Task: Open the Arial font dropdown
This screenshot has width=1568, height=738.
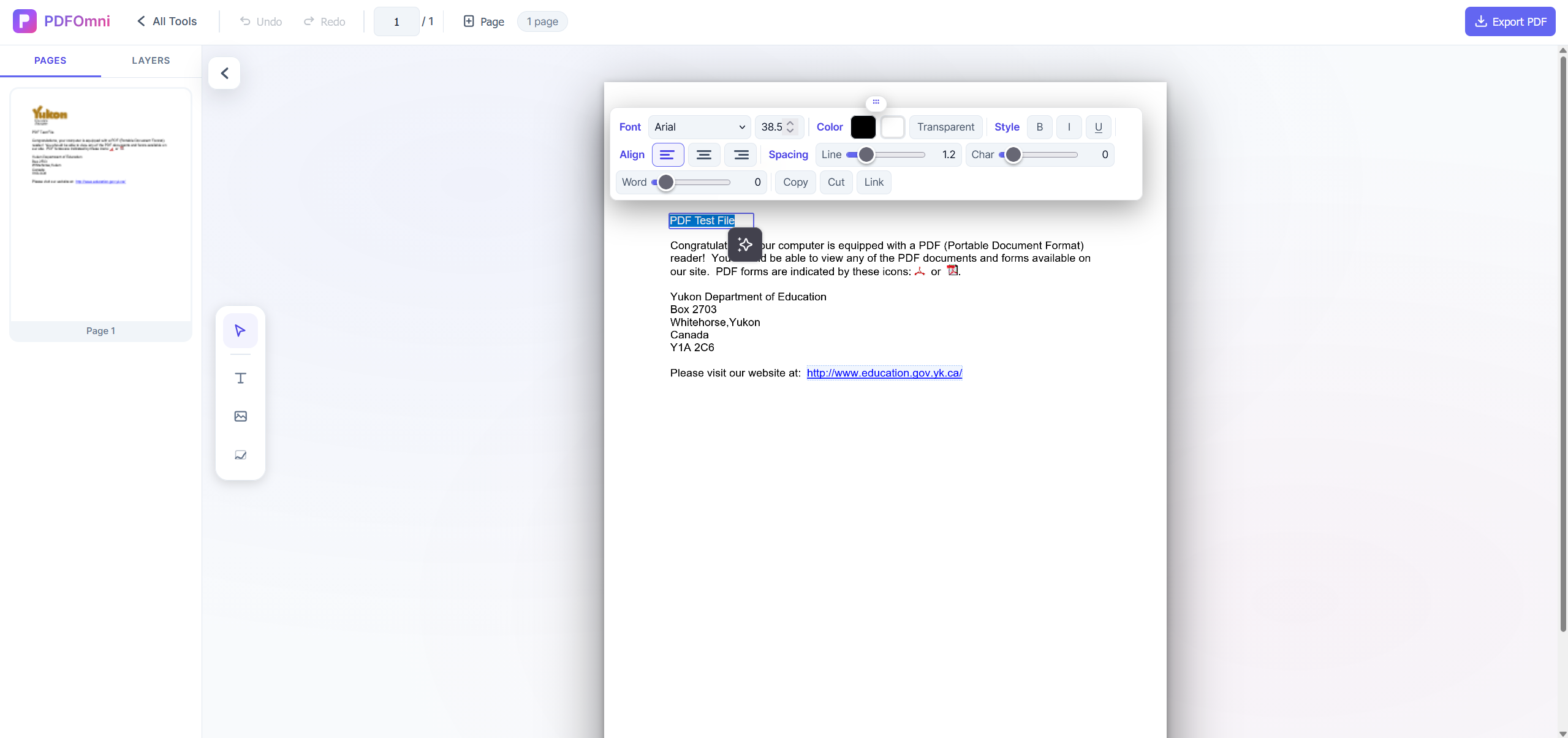Action: (x=699, y=127)
